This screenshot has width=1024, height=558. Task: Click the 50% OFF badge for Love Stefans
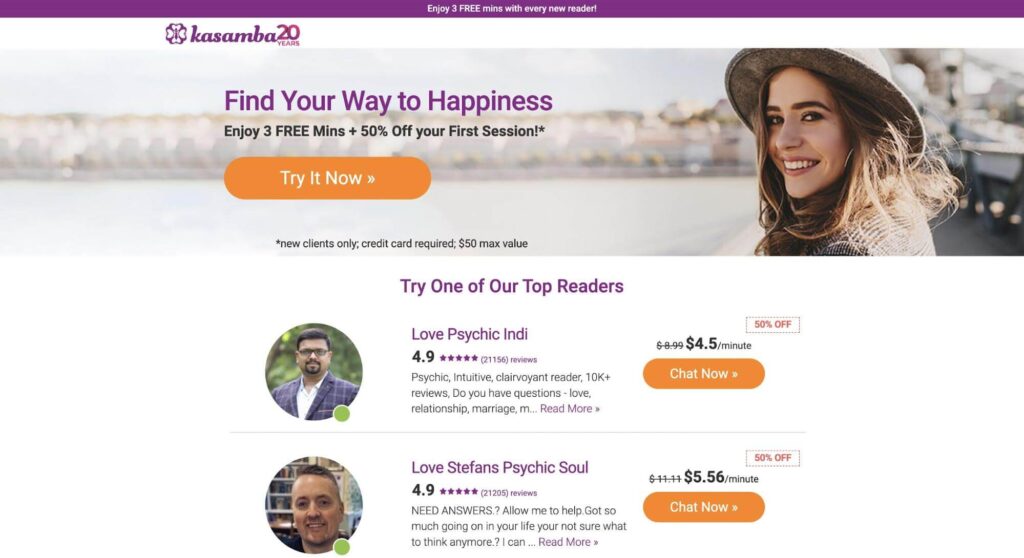tap(773, 458)
